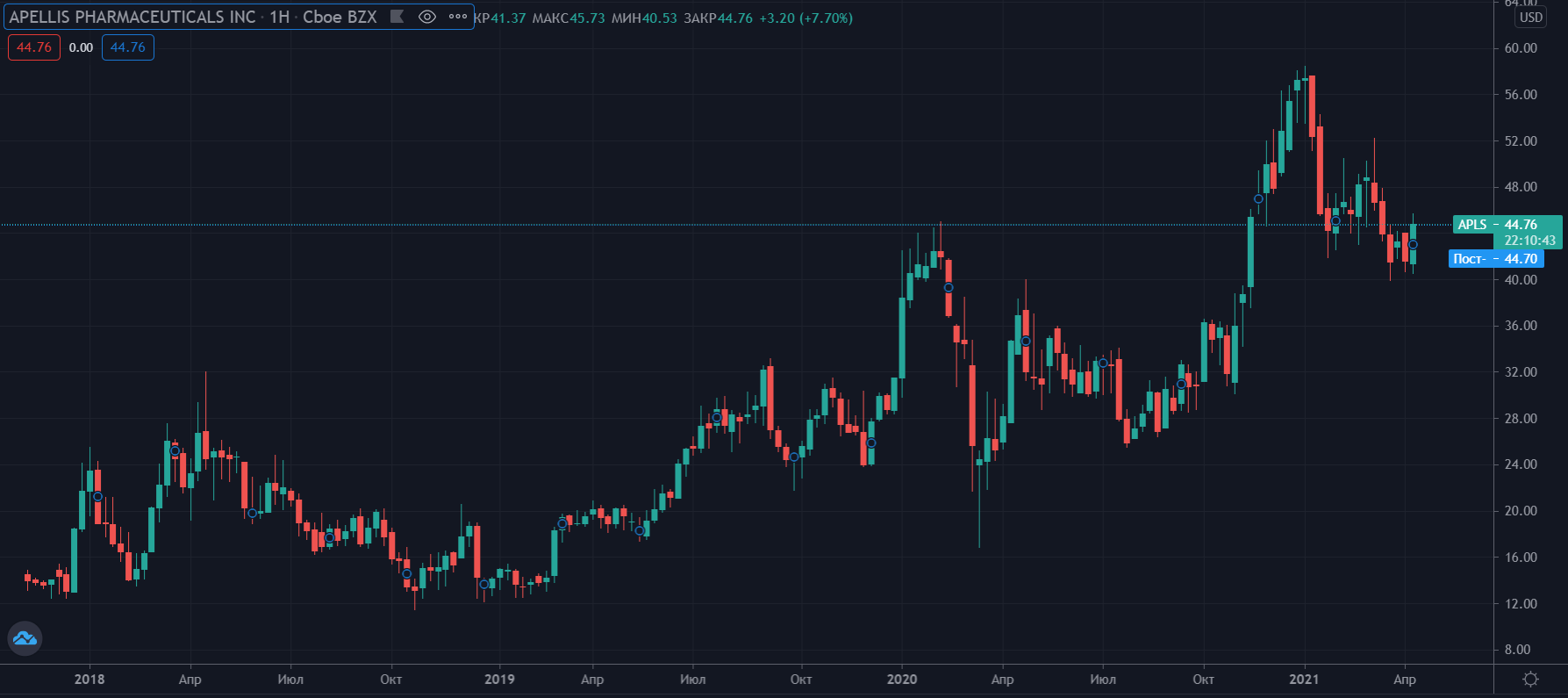The width and height of the screenshot is (1568, 698).
Task: Click the 0.00 spread value
Action: point(81,47)
